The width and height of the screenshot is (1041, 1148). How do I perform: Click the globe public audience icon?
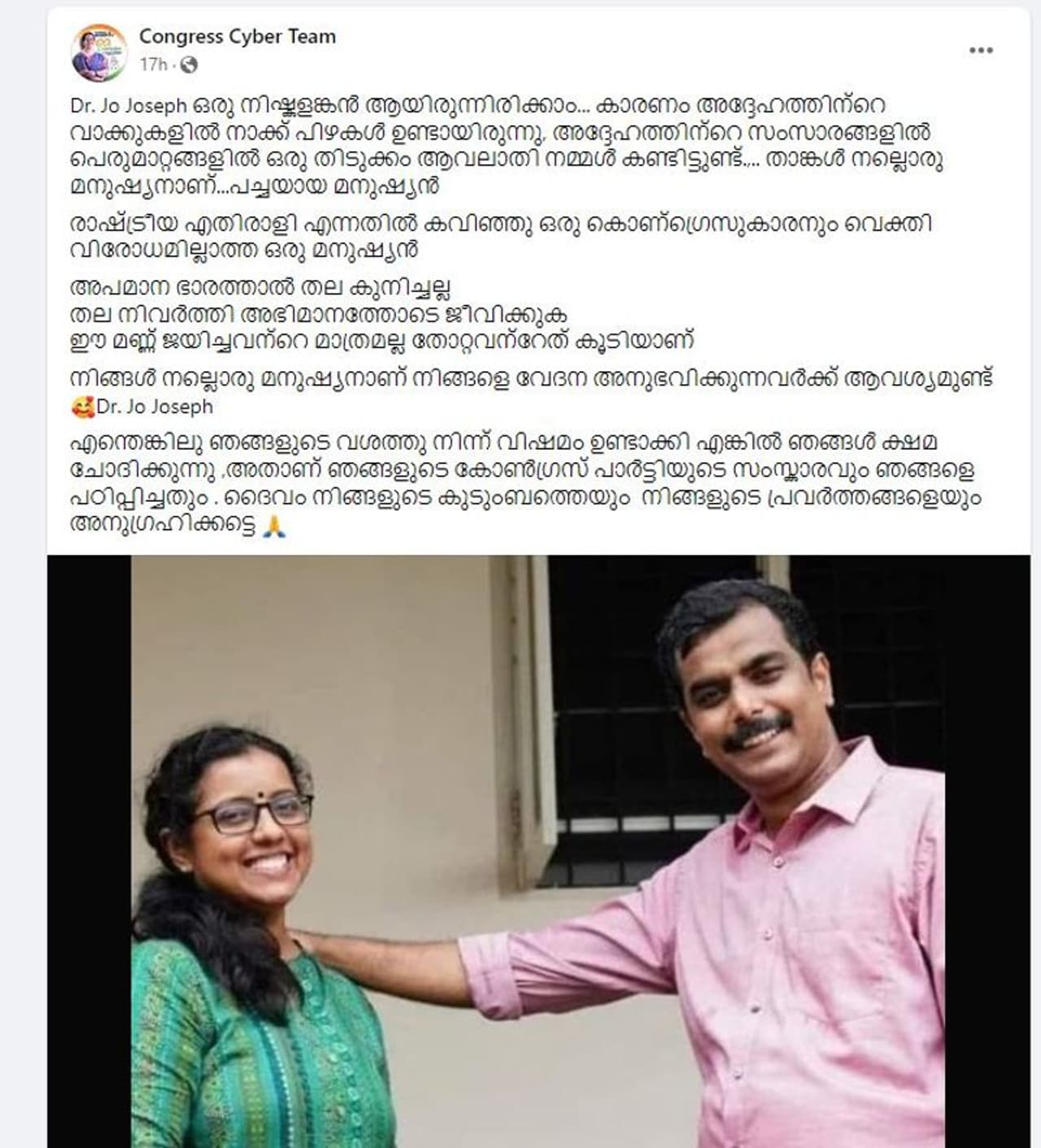coord(189,64)
